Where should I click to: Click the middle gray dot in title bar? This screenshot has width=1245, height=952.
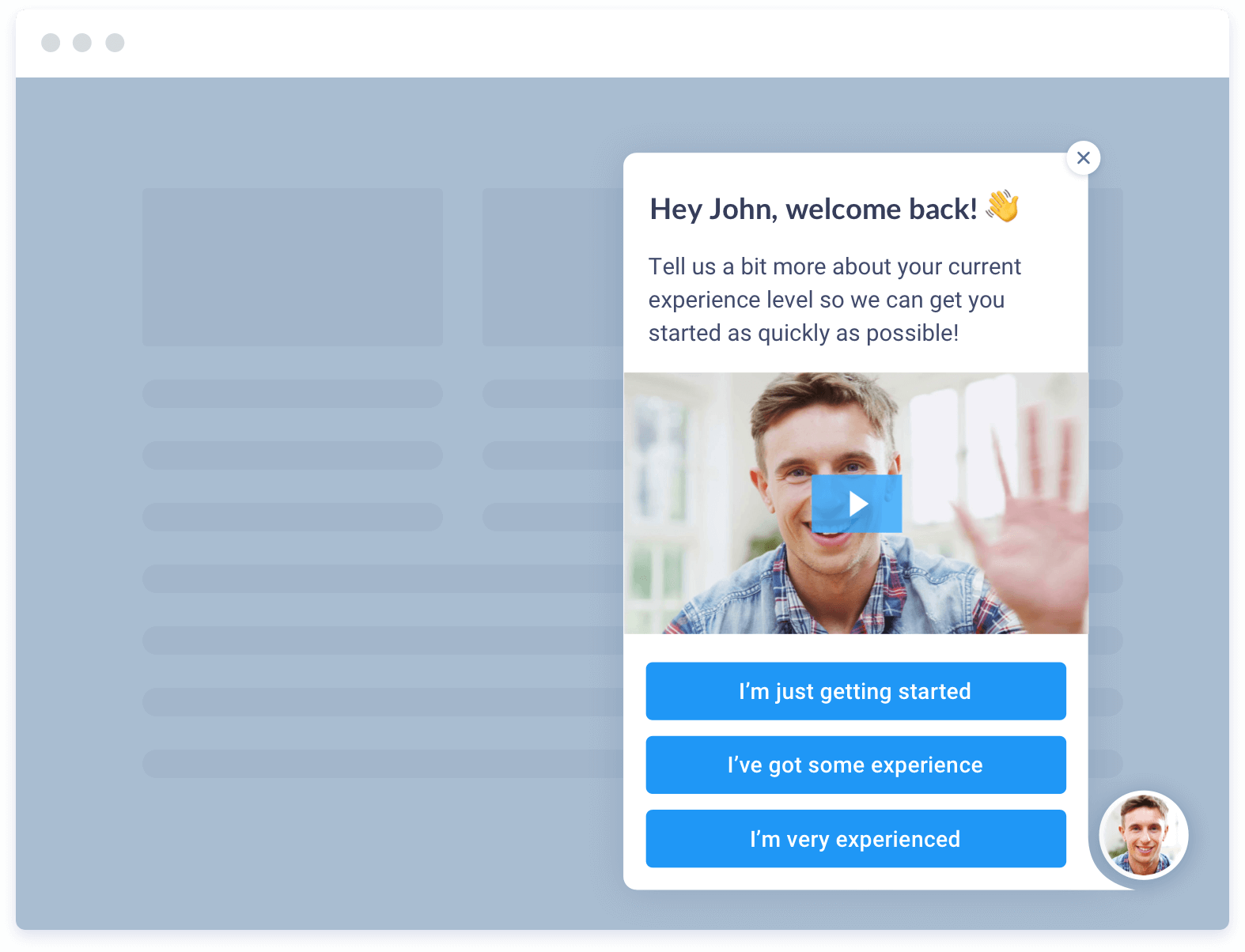click(82, 43)
